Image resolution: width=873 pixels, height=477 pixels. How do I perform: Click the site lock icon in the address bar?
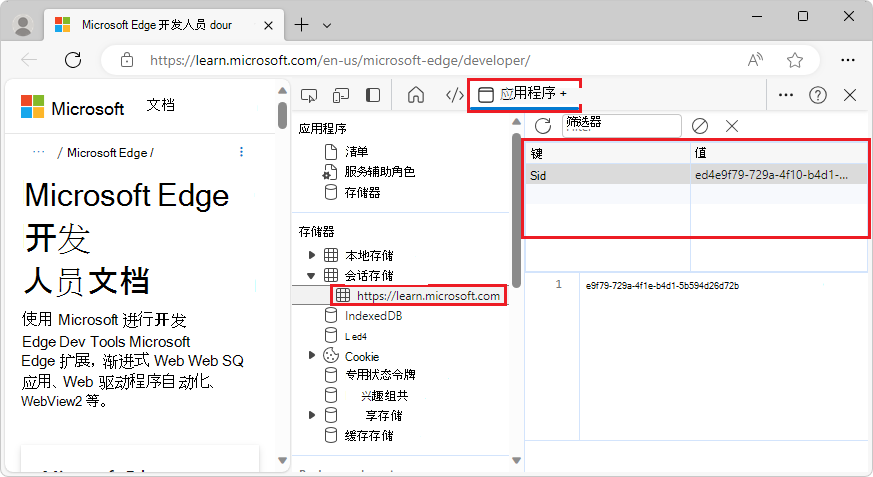(127, 60)
